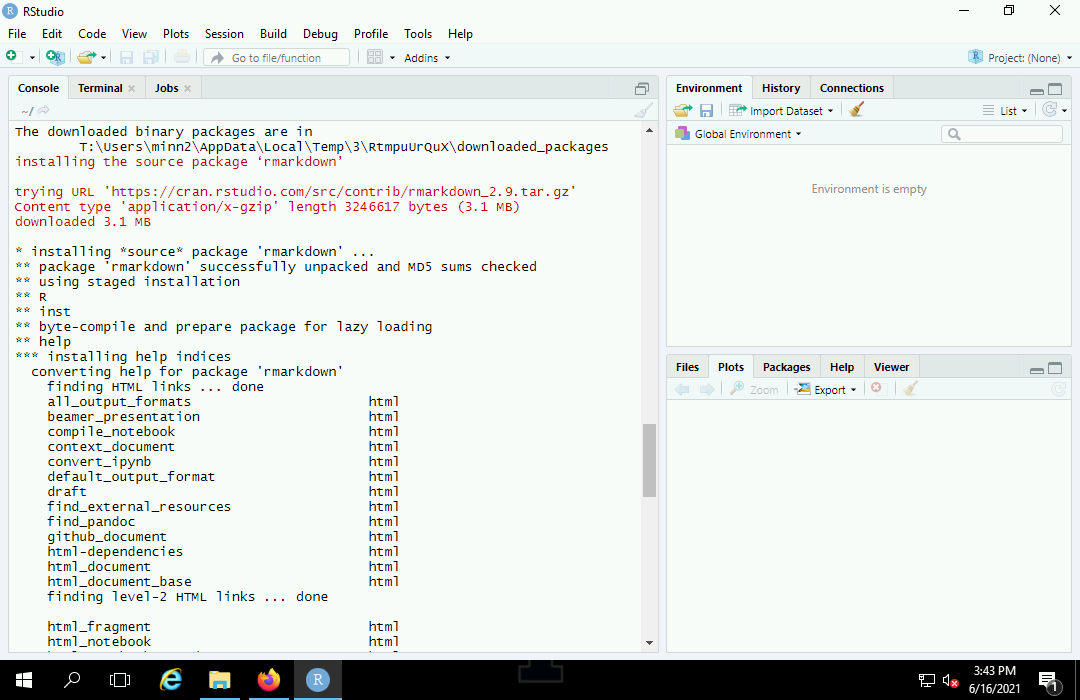Open the Debug menu

(x=320, y=34)
